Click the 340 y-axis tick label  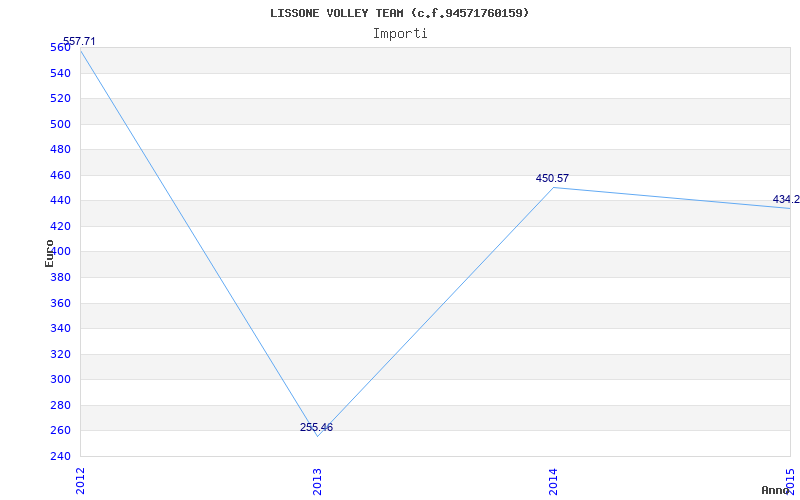click(61, 329)
